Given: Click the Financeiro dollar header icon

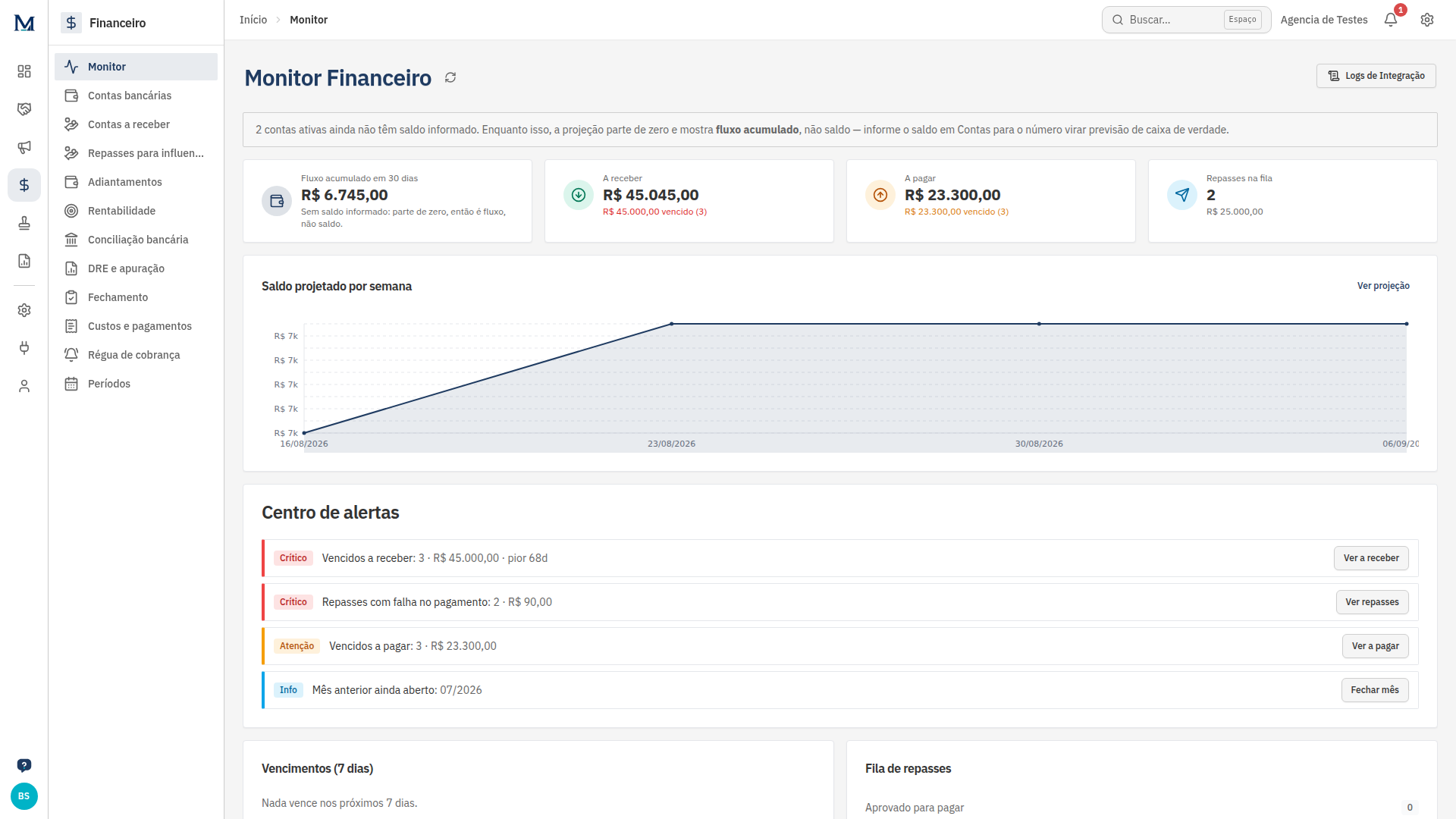Looking at the screenshot, I should coord(71,23).
